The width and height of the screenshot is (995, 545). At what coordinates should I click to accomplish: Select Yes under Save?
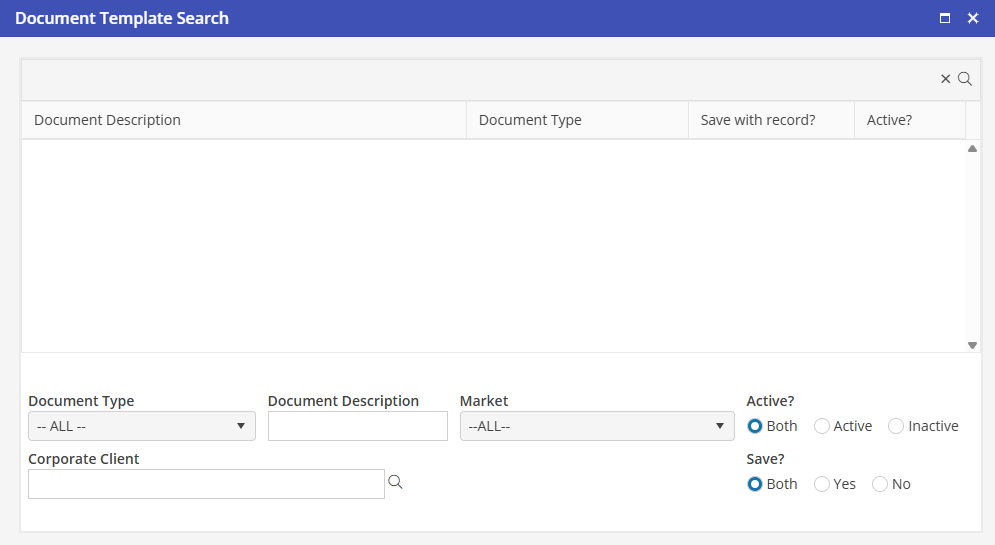coord(822,484)
